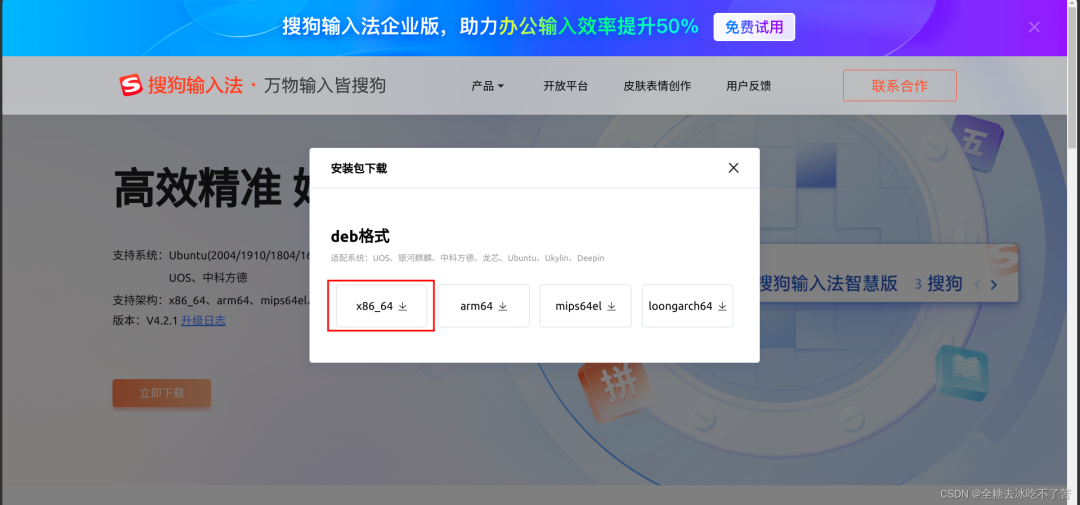Image resolution: width=1080 pixels, height=505 pixels.
Task: Click the Sogou red S logo
Action: [x=131, y=86]
